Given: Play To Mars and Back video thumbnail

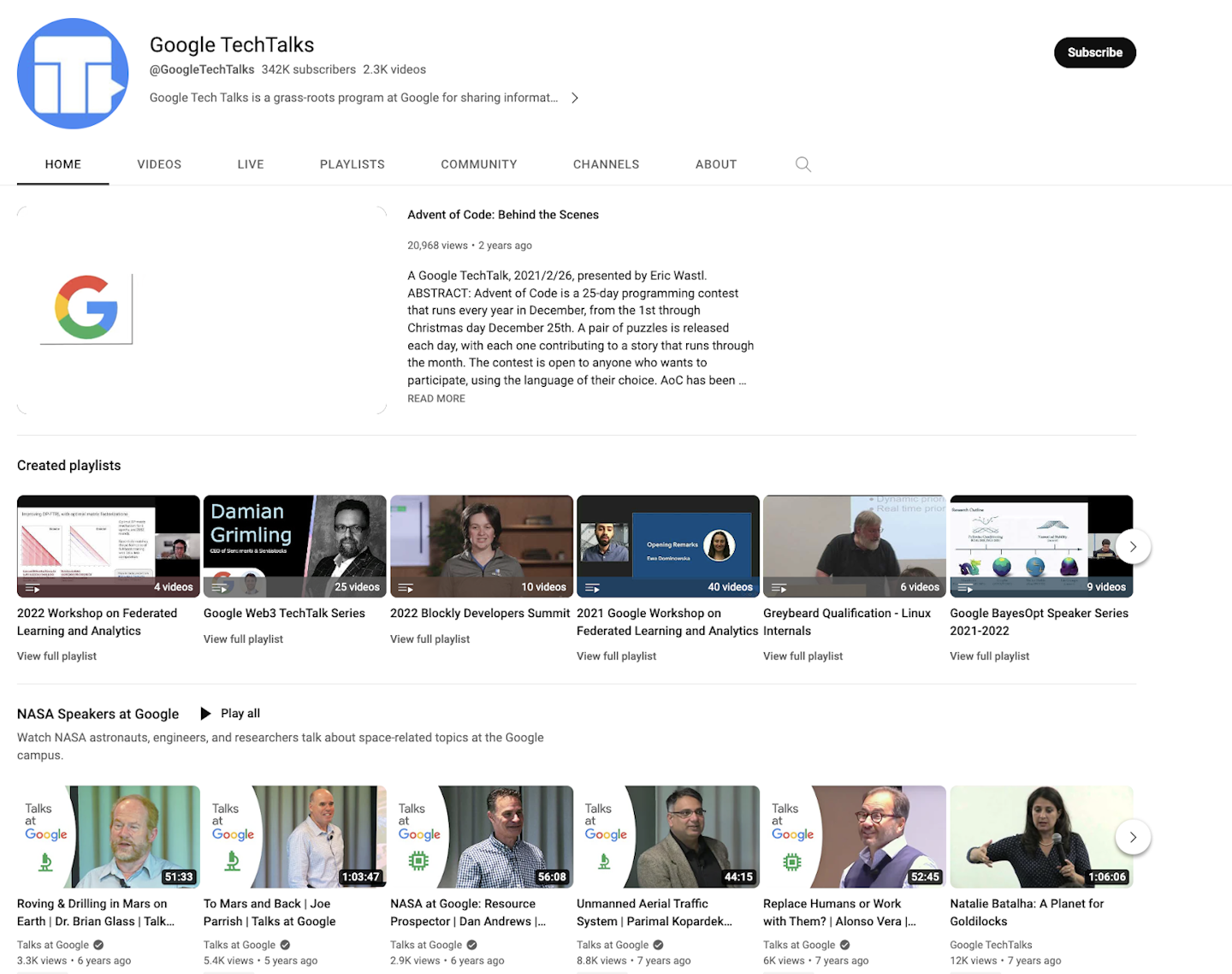Looking at the screenshot, I should point(295,837).
